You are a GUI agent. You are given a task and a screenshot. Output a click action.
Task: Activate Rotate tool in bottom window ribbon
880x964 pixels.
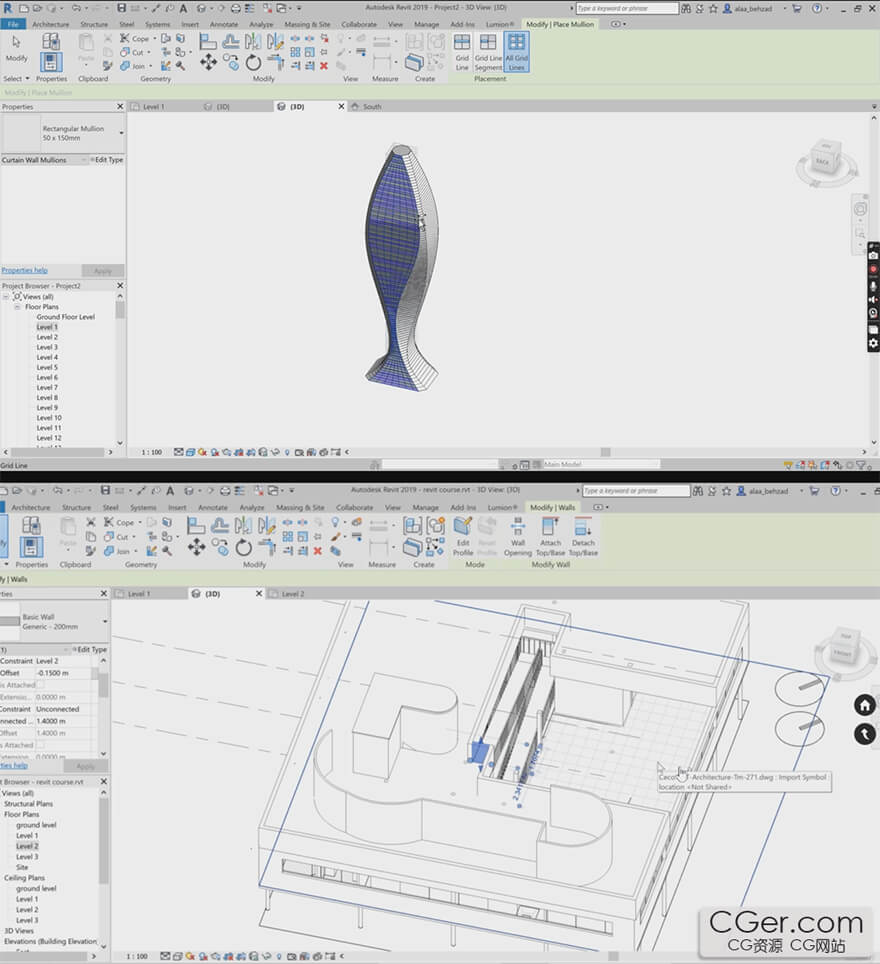pyautogui.click(x=244, y=547)
